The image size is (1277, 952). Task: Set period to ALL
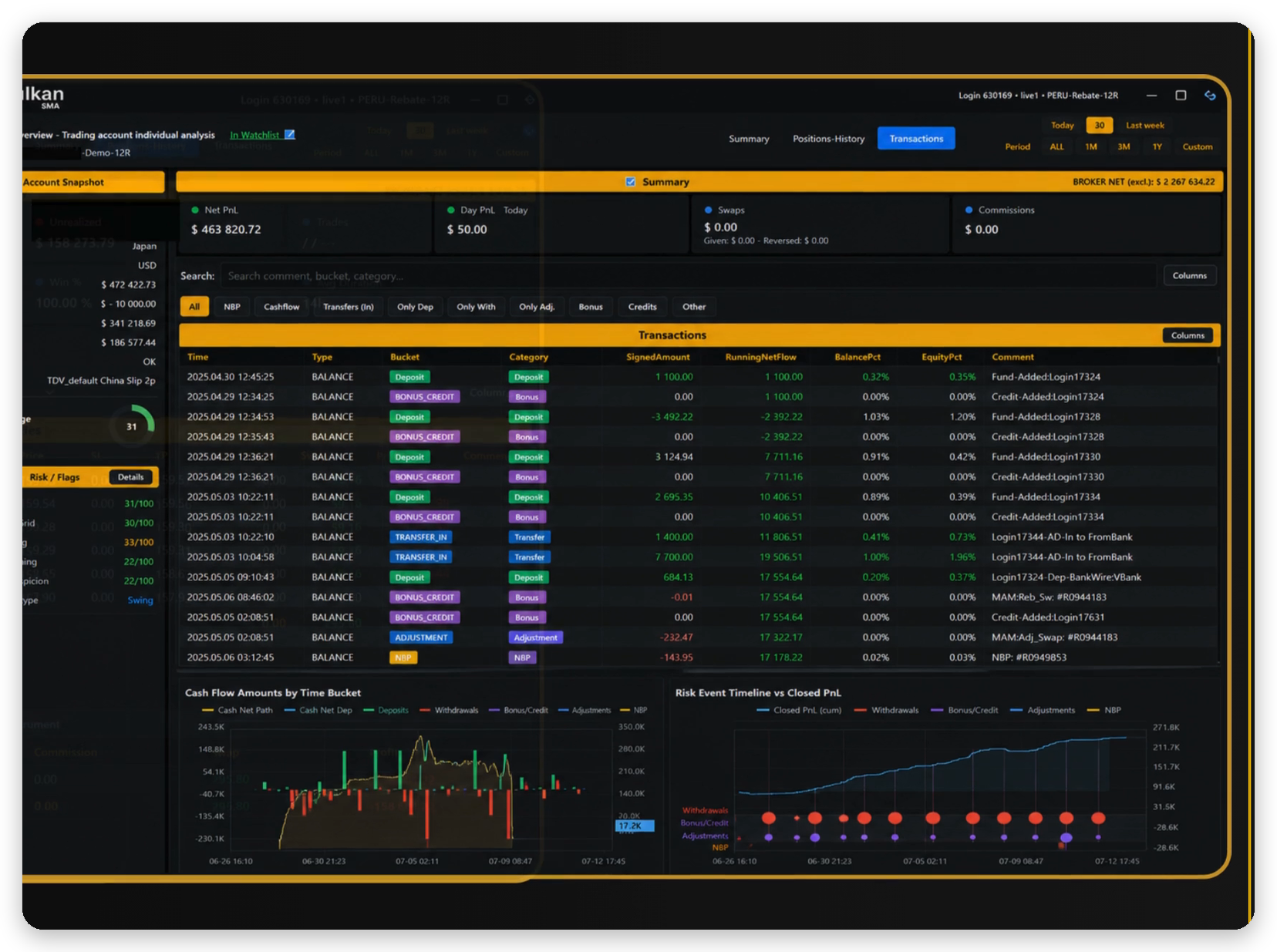[x=1056, y=146]
